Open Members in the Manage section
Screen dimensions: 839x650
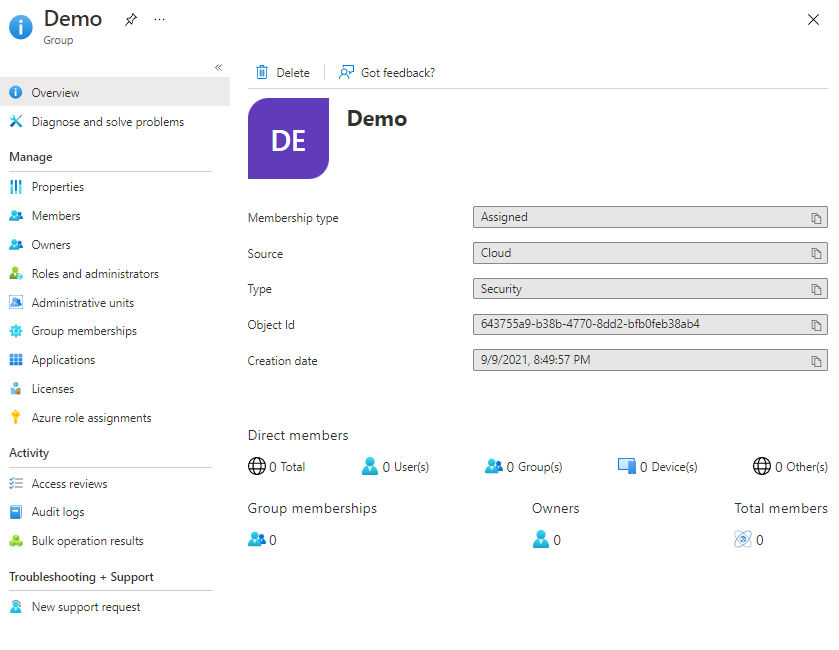pos(55,216)
